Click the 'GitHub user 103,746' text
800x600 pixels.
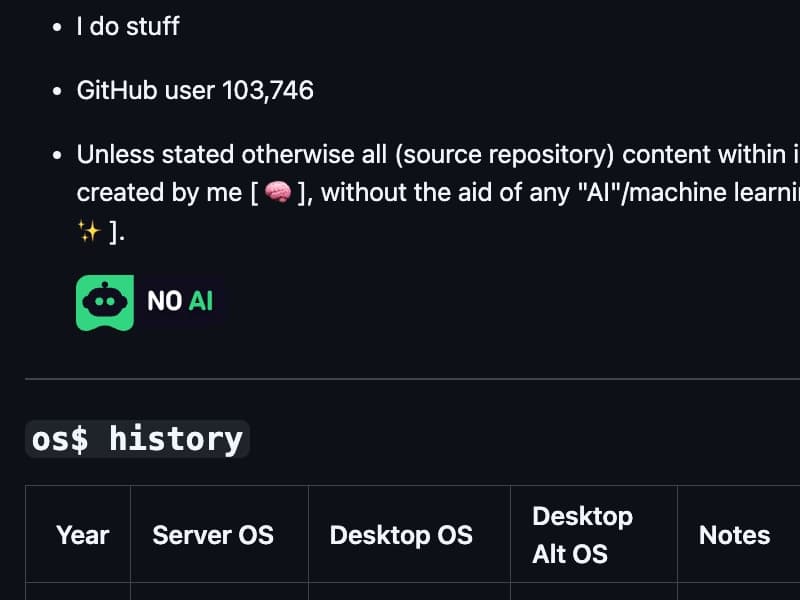point(195,90)
